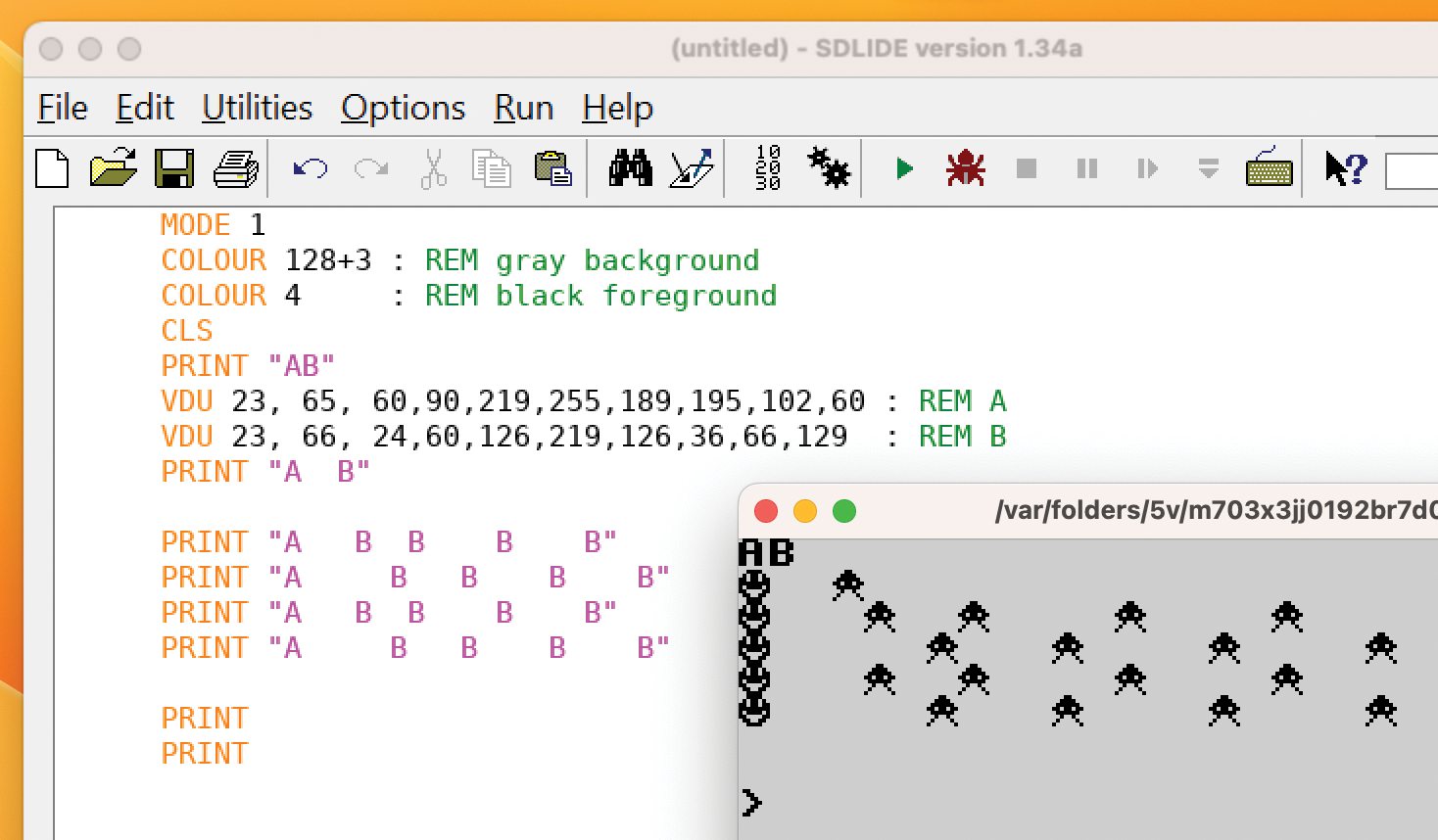1438x840 pixels.
Task: Close the output window with red button
Action: tap(766, 511)
